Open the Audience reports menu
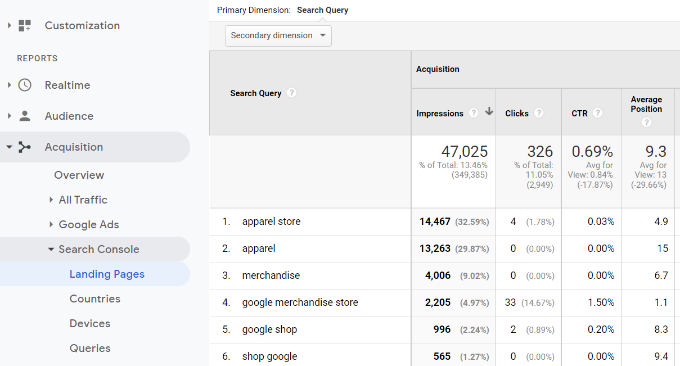The height and width of the screenshot is (366, 680). click(69, 116)
